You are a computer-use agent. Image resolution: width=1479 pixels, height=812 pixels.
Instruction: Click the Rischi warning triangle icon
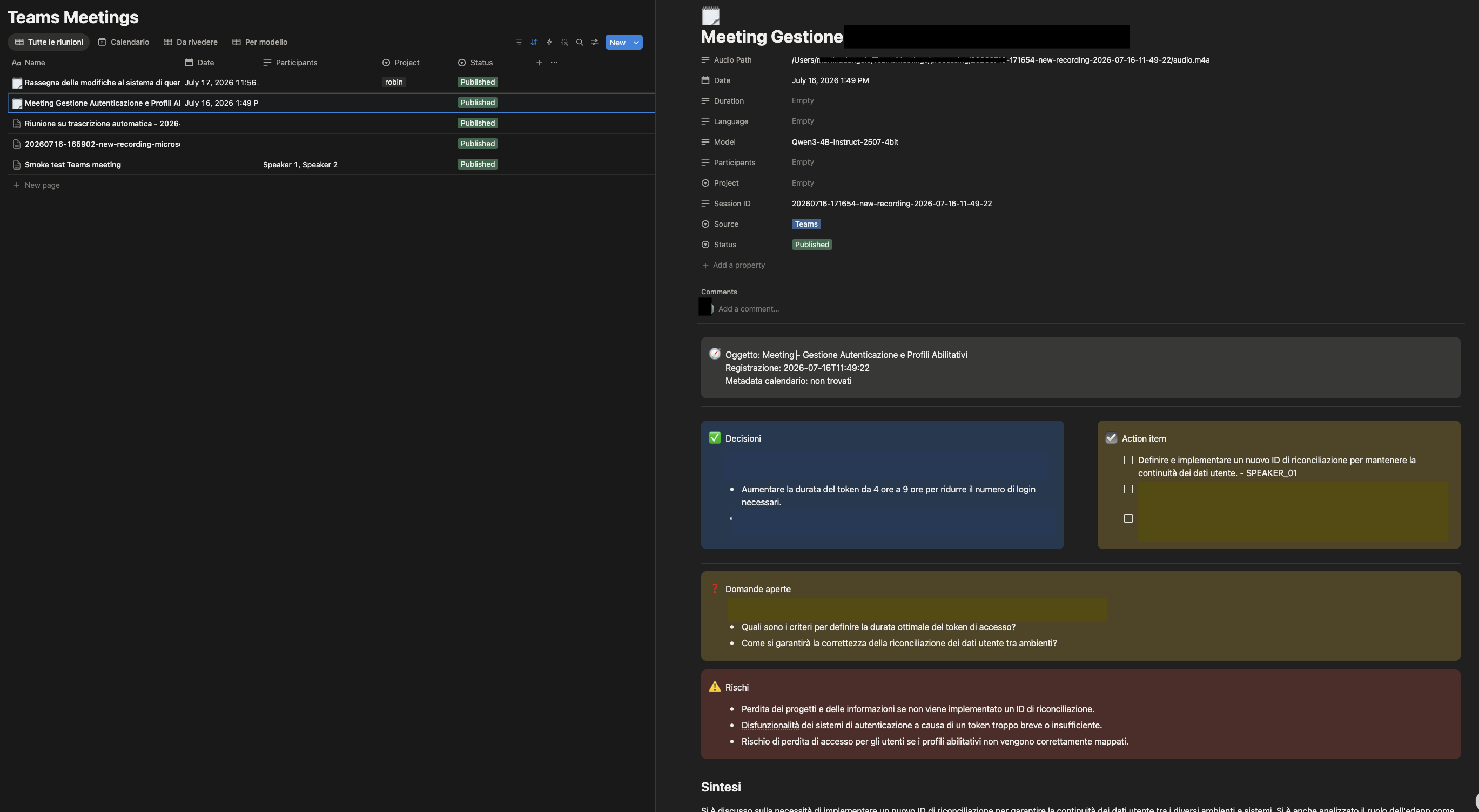point(714,687)
